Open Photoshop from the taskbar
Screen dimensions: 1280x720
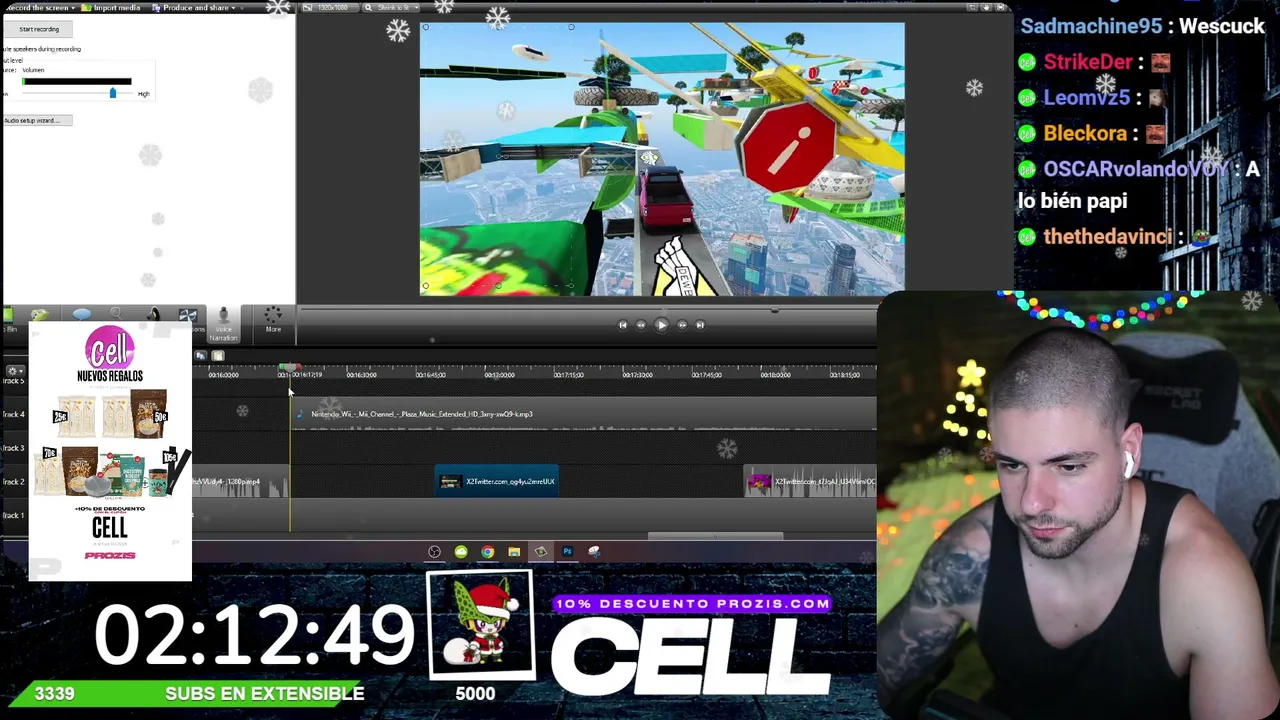click(x=567, y=552)
